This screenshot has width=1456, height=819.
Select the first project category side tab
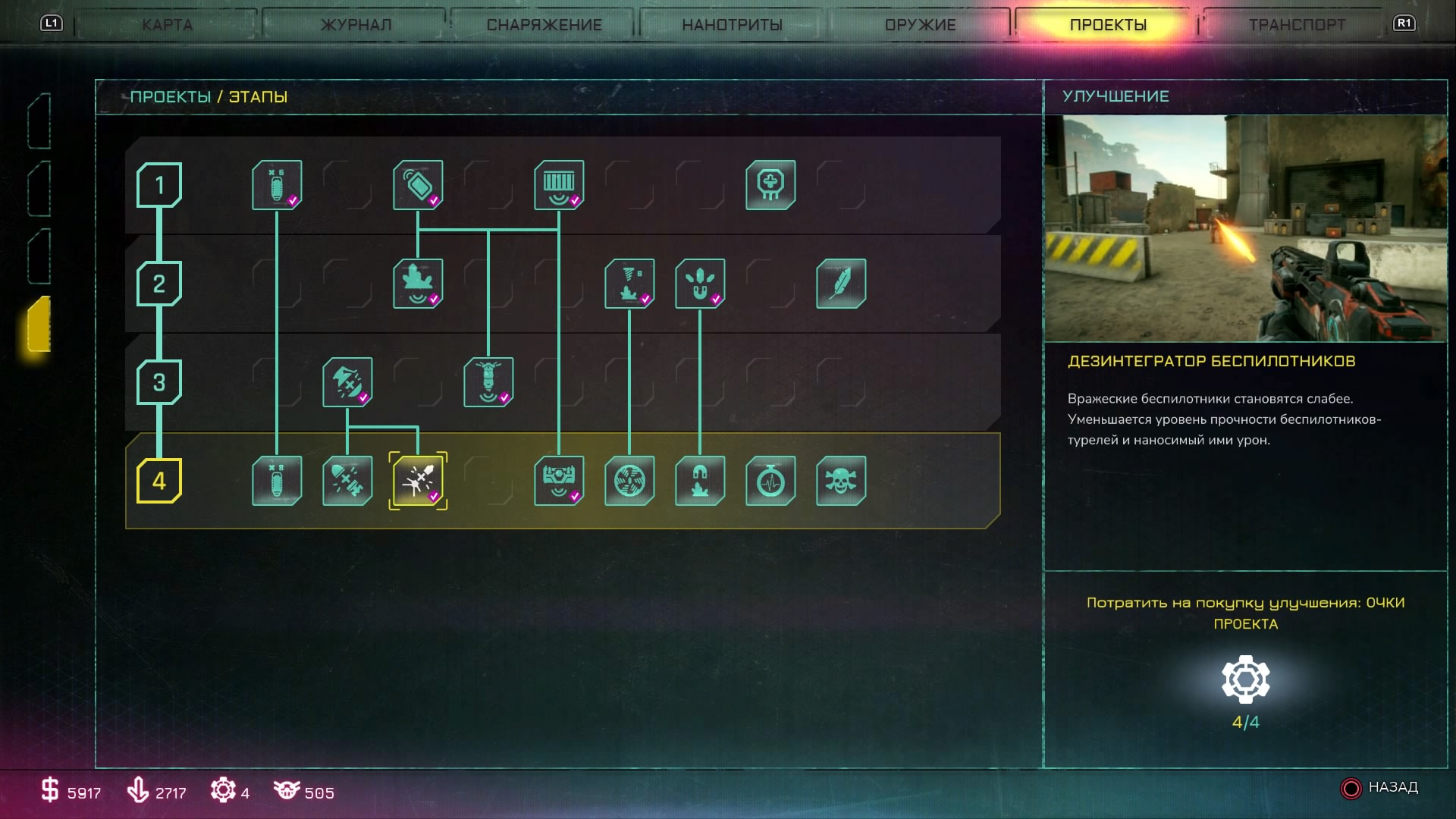tap(39, 121)
